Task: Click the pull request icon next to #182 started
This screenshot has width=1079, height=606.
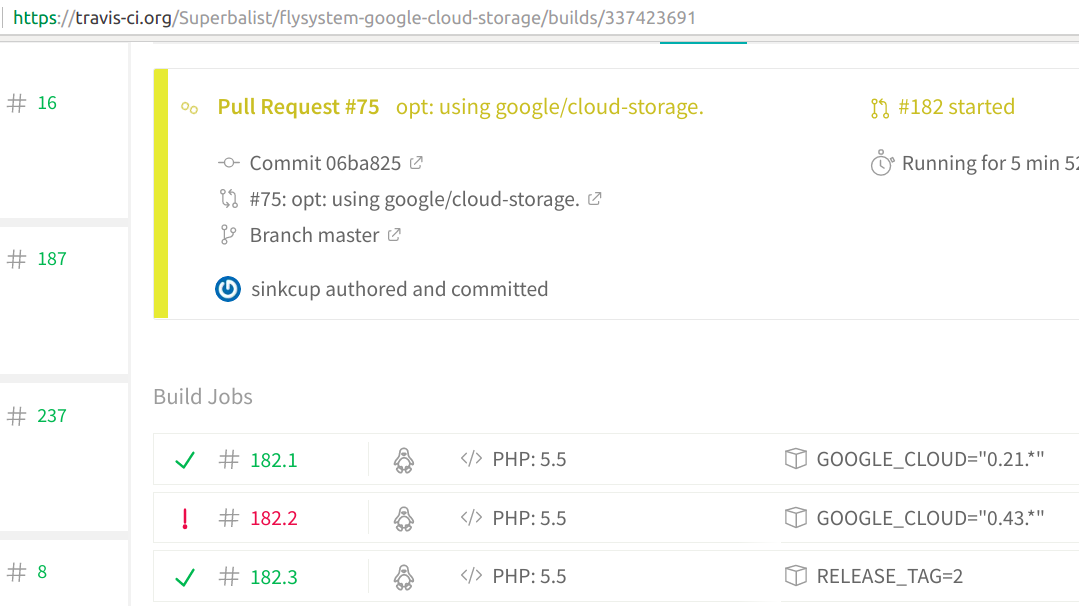Action: coord(879,106)
